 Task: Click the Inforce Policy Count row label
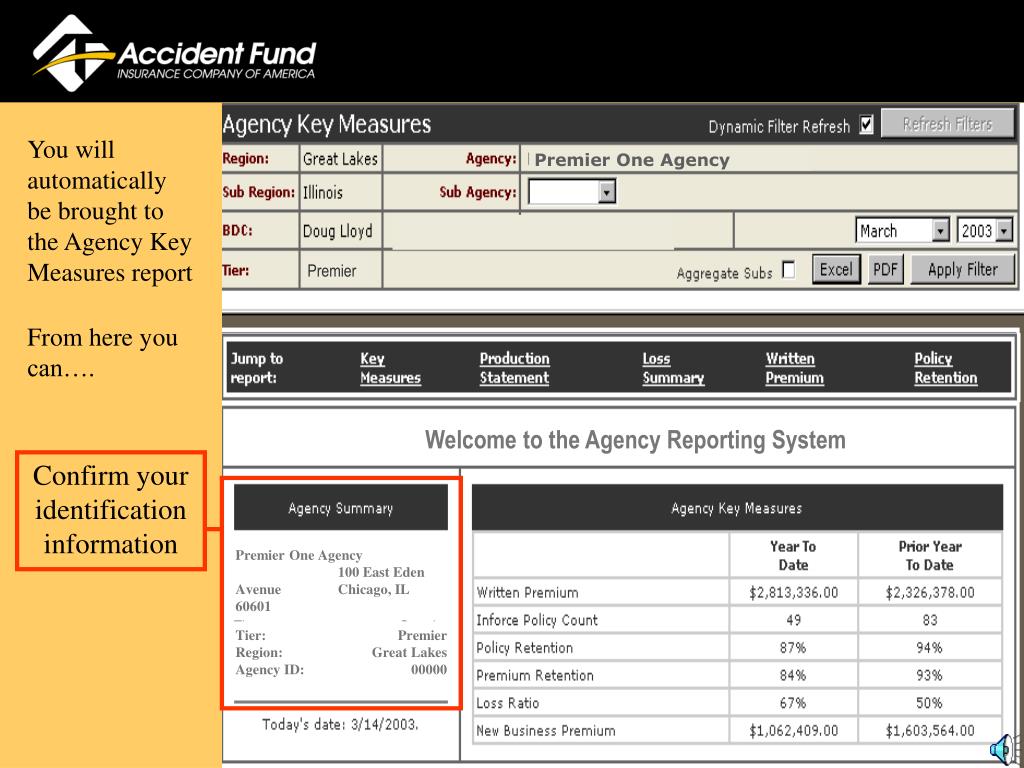[537, 620]
